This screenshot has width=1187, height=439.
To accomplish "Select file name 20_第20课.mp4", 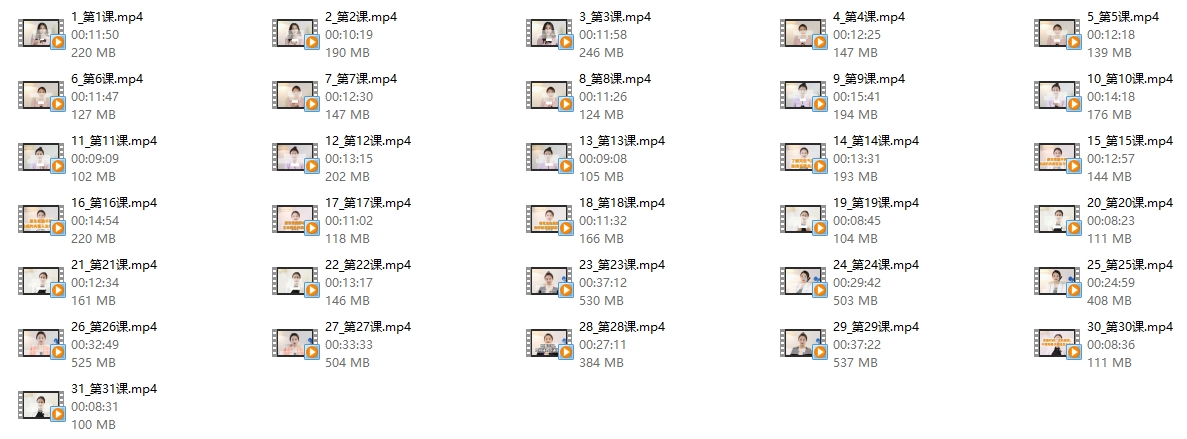I will (1130, 203).
